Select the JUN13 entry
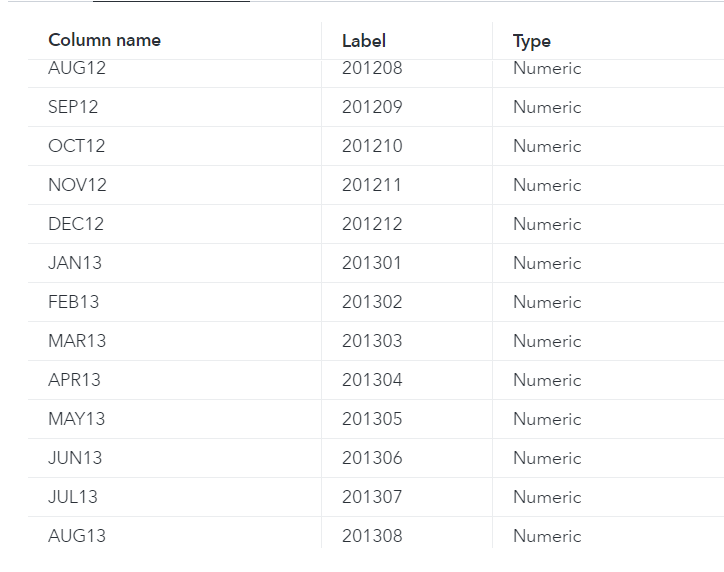The height and width of the screenshot is (572, 724). point(75,458)
